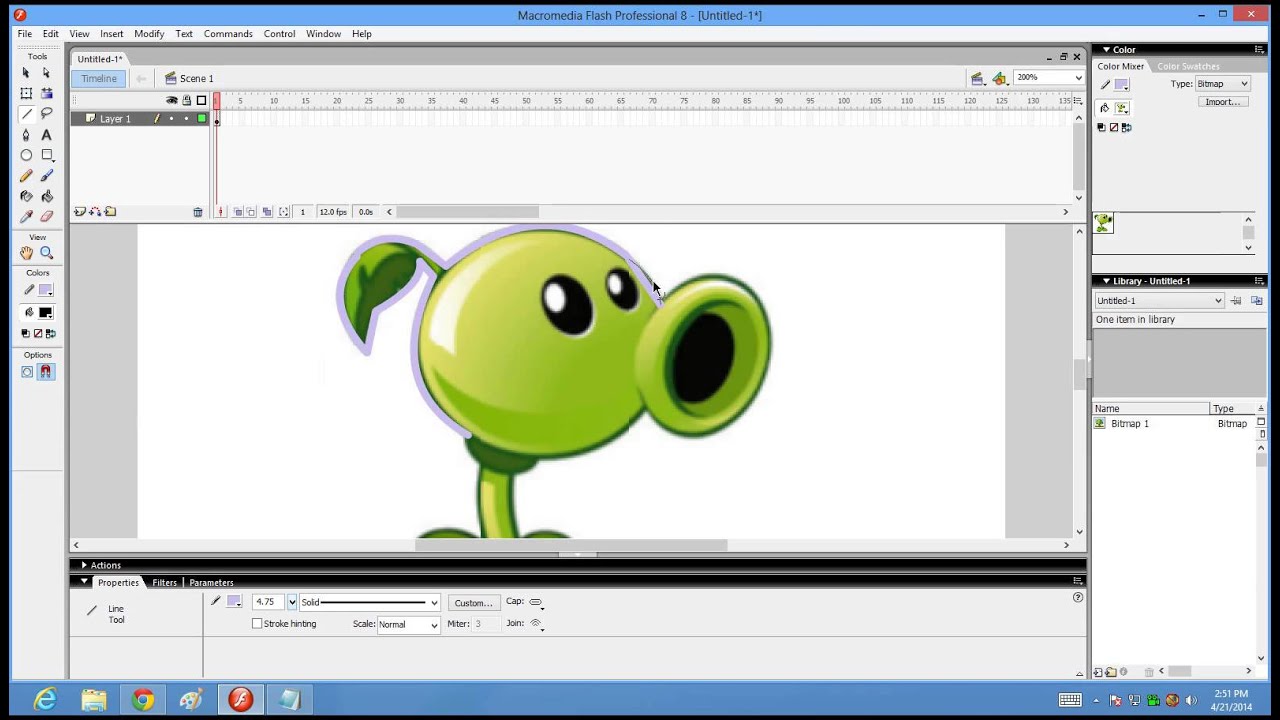
Task: Open the File menu
Action: coord(24,34)
